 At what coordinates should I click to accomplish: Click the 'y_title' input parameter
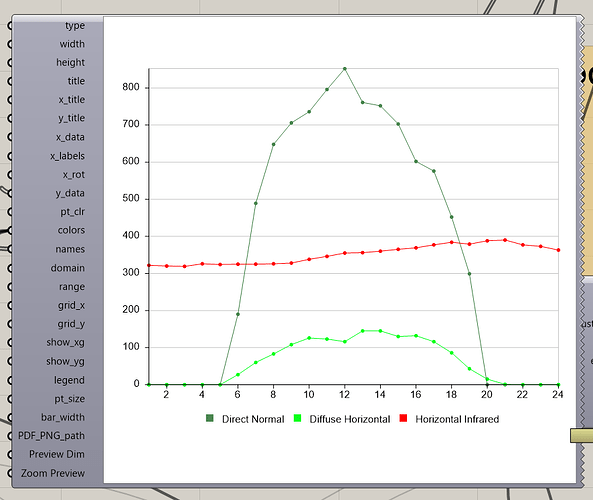click(71, 118)
